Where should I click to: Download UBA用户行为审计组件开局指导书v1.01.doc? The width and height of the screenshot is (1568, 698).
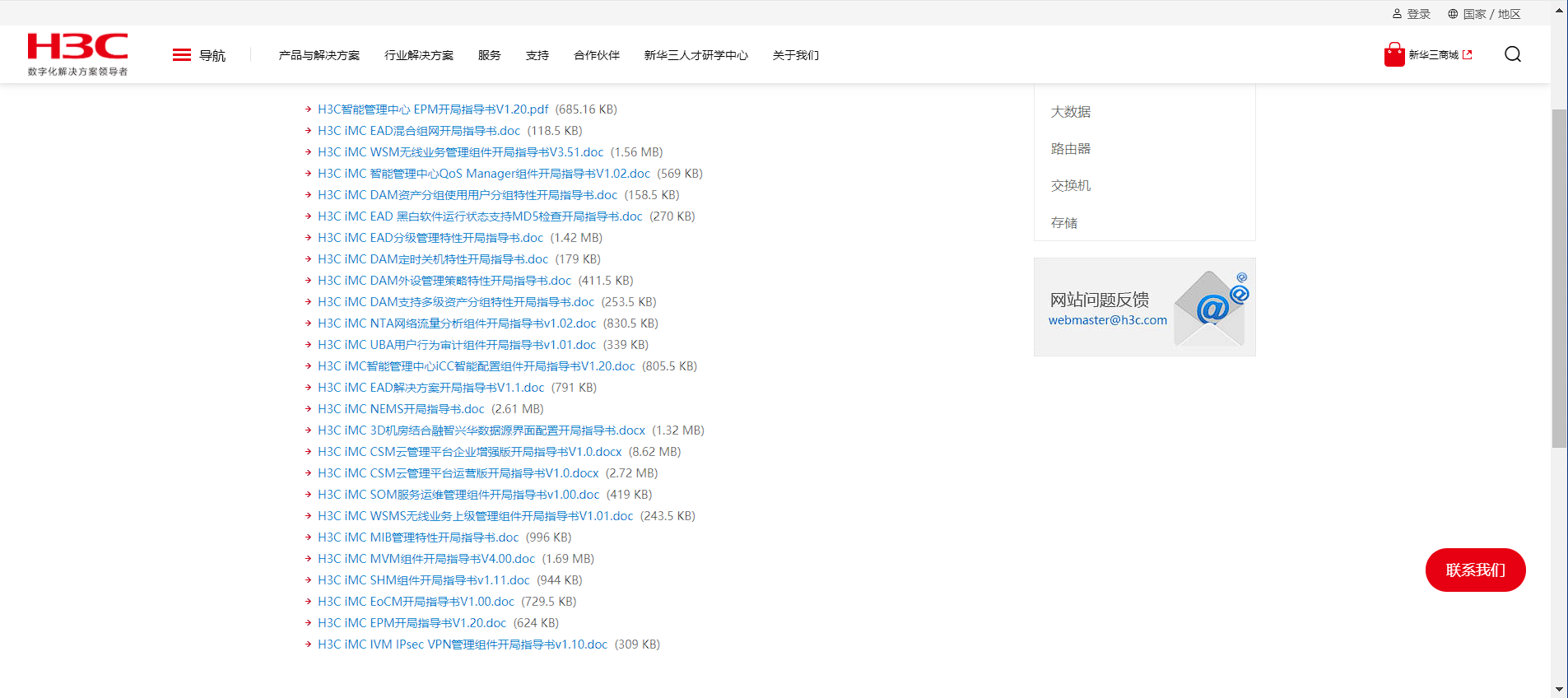[x=457, y=345]
